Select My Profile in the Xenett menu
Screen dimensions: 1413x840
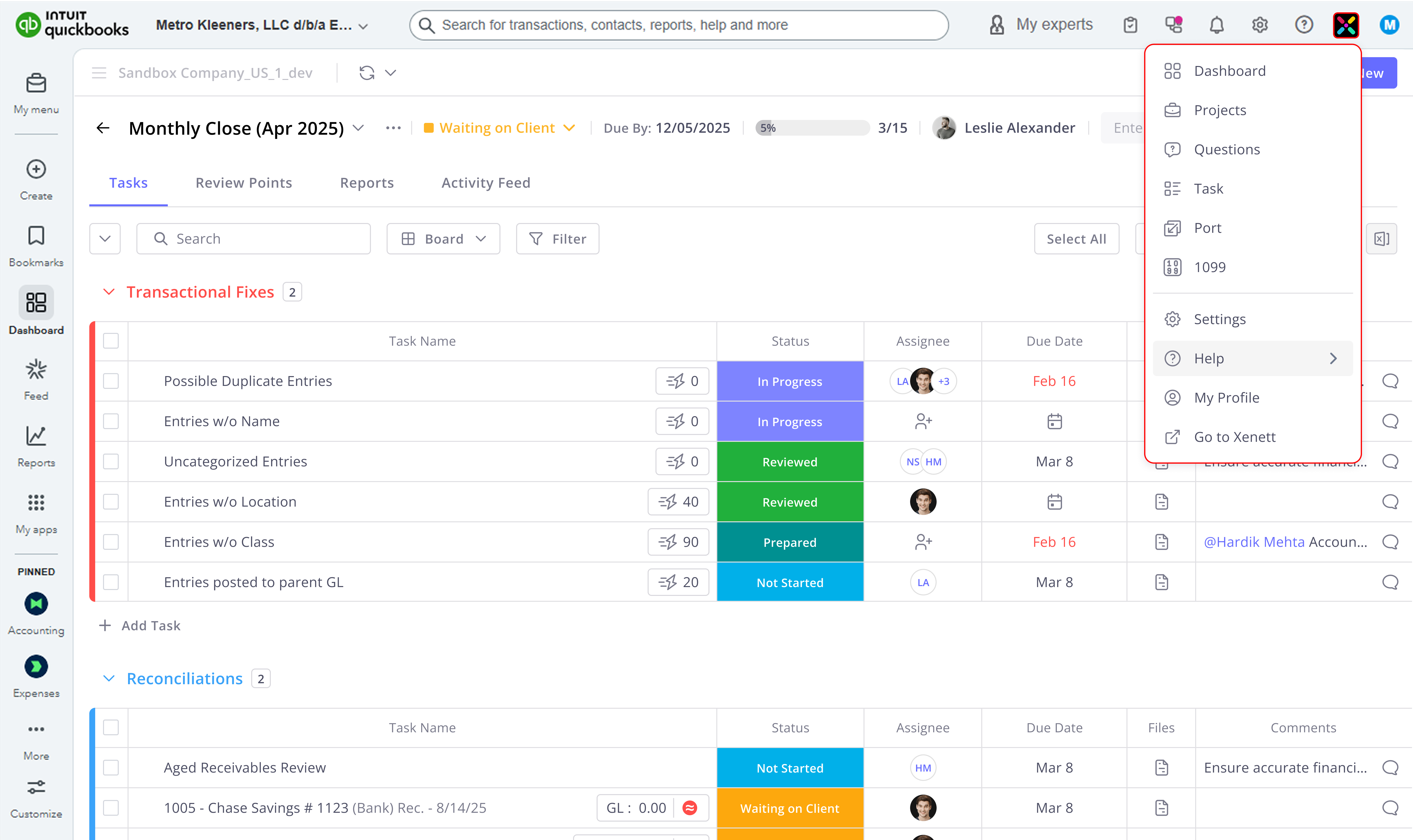pyautogui.click(x=1227, y=397)
